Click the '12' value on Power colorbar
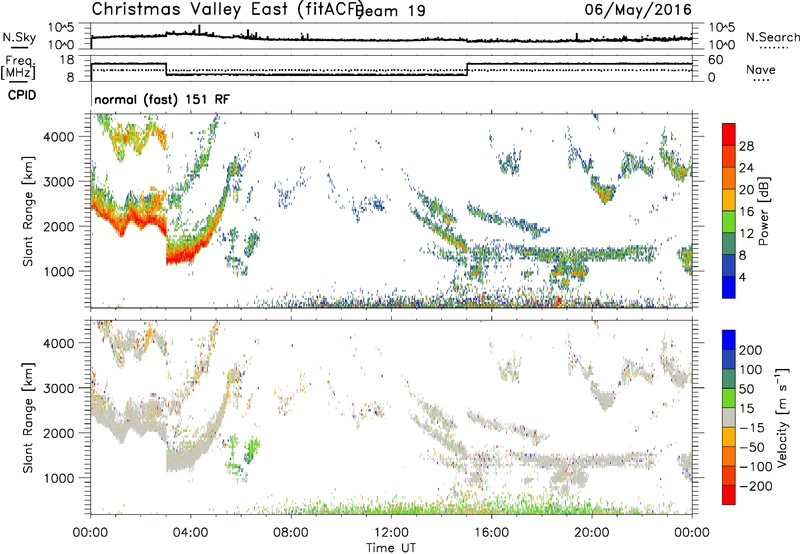This screenshot has height=554, width=800. [746, 234]
